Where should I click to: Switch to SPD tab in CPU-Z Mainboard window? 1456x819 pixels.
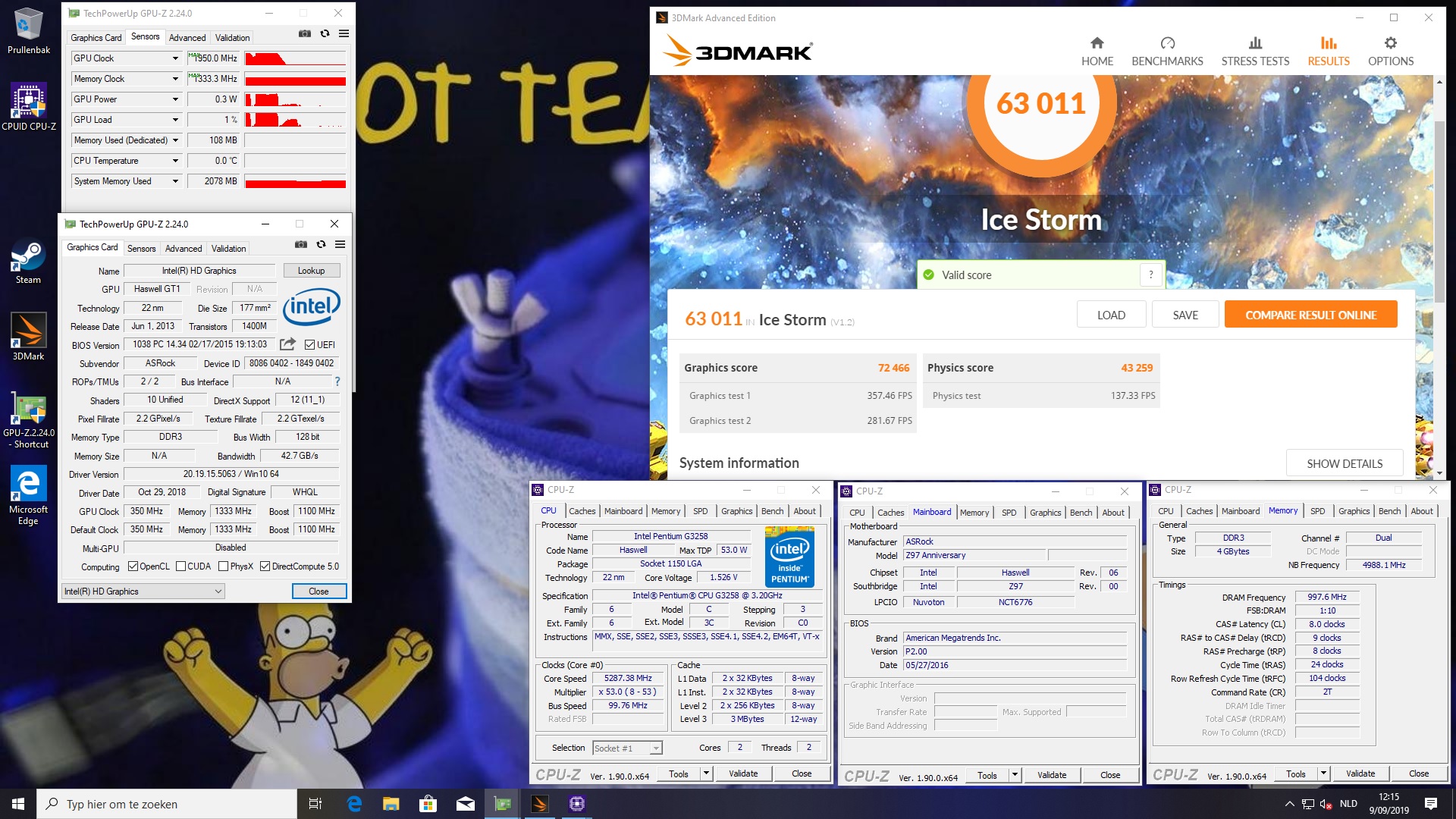tap(1009, 513)
